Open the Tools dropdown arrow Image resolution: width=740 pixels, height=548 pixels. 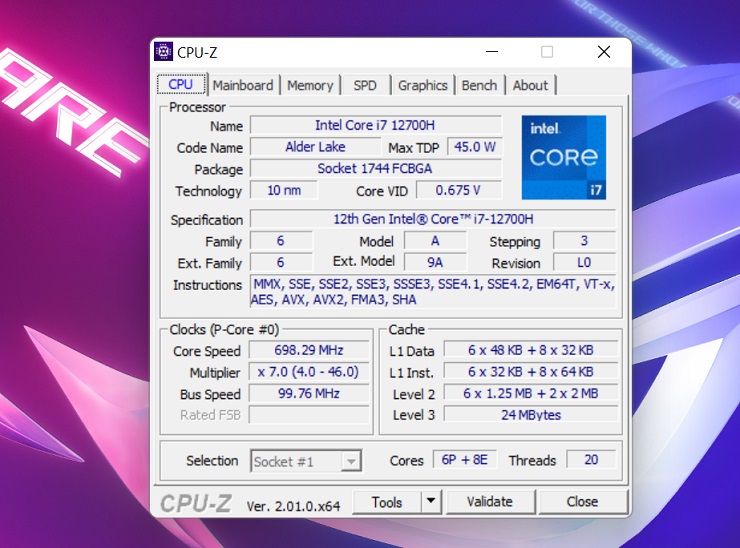click(x=431, y=501)
